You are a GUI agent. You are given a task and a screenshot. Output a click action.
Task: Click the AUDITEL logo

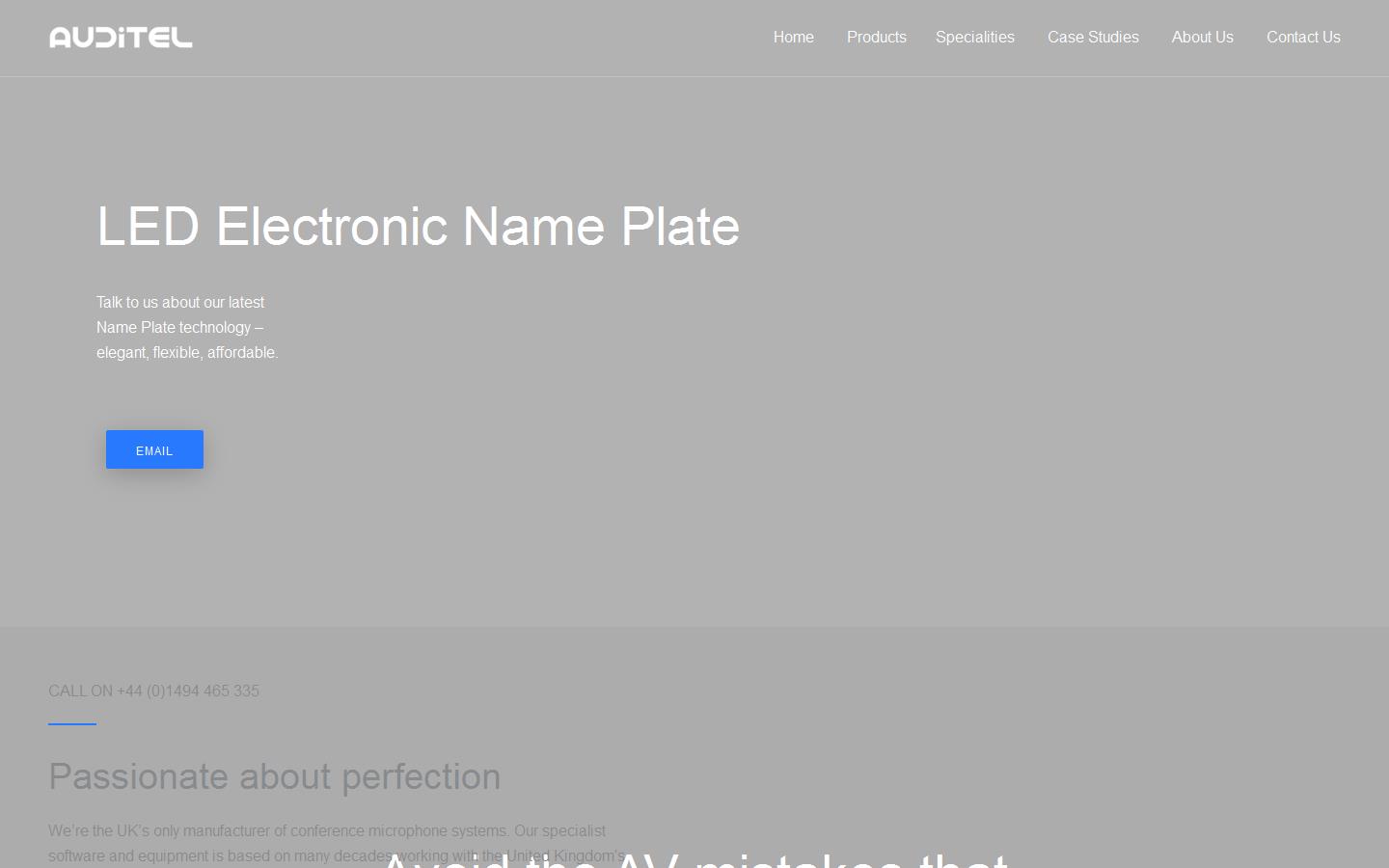120,37
